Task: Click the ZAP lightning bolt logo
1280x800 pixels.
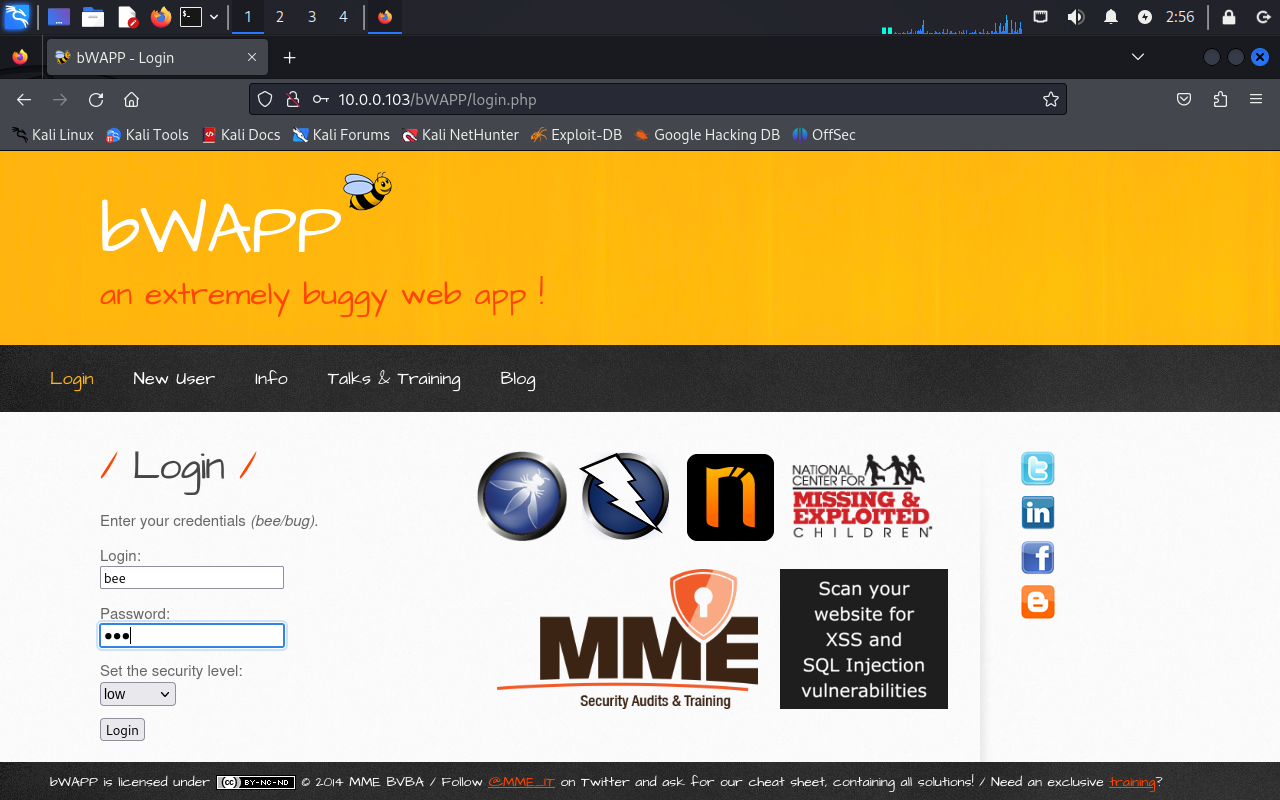Action: tap(625, 496)
